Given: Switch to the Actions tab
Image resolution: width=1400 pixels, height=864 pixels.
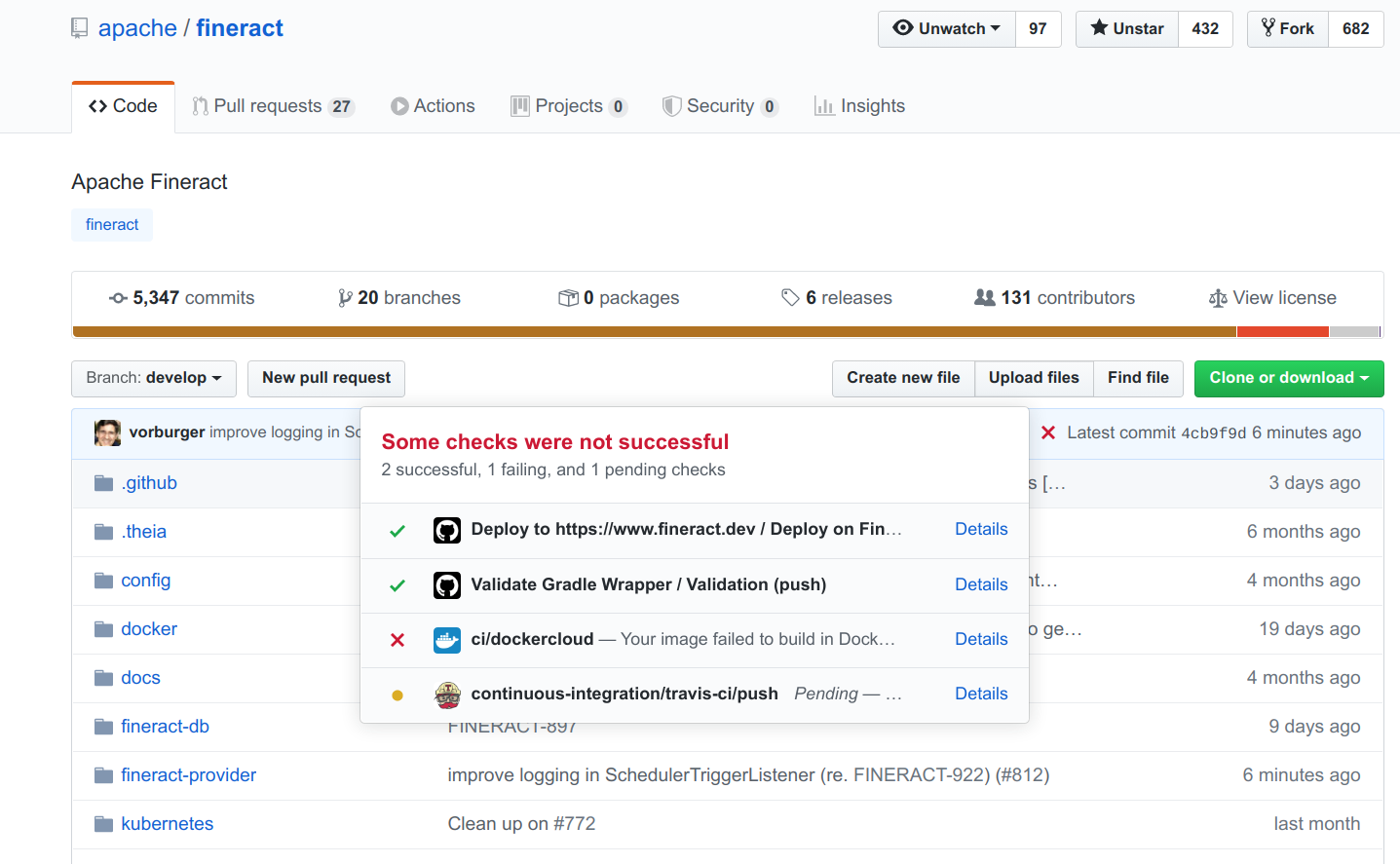Looking at the screenshot, I should (x=434, y=106).
